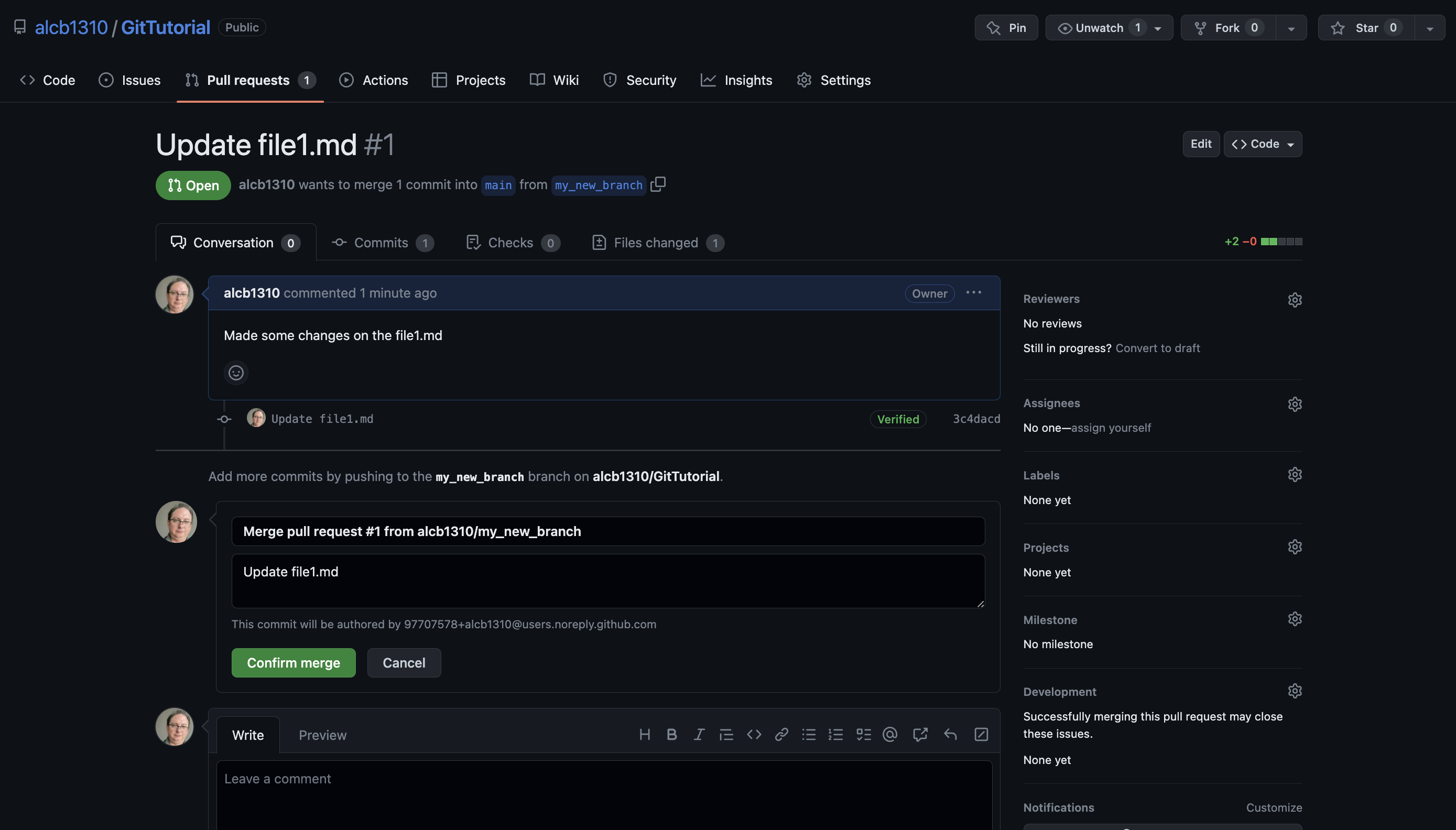Open the comment options ellipsis menu
This screenshot has height=830, width=1456.
click(974, 293)
